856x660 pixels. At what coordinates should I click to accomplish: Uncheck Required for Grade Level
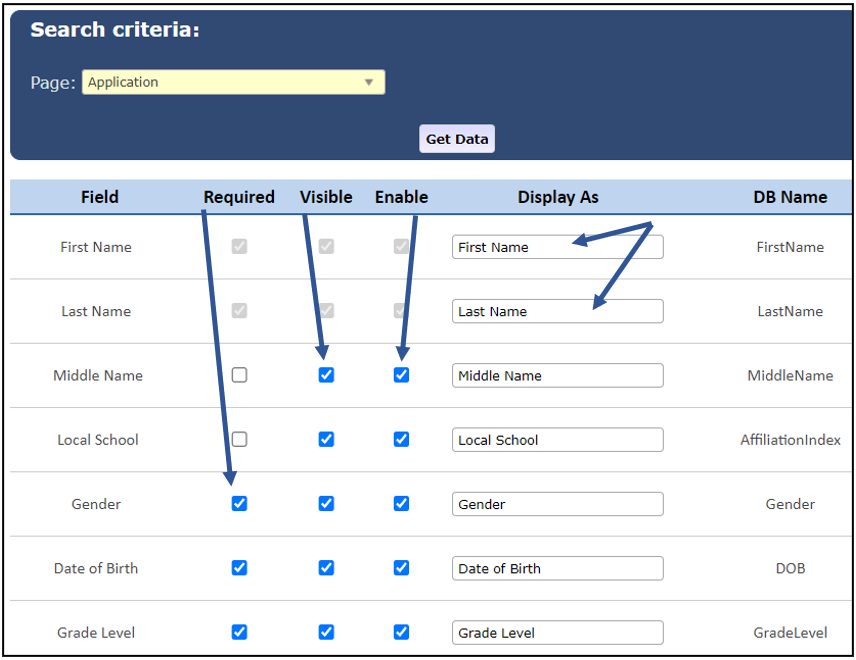coord(239,632)
